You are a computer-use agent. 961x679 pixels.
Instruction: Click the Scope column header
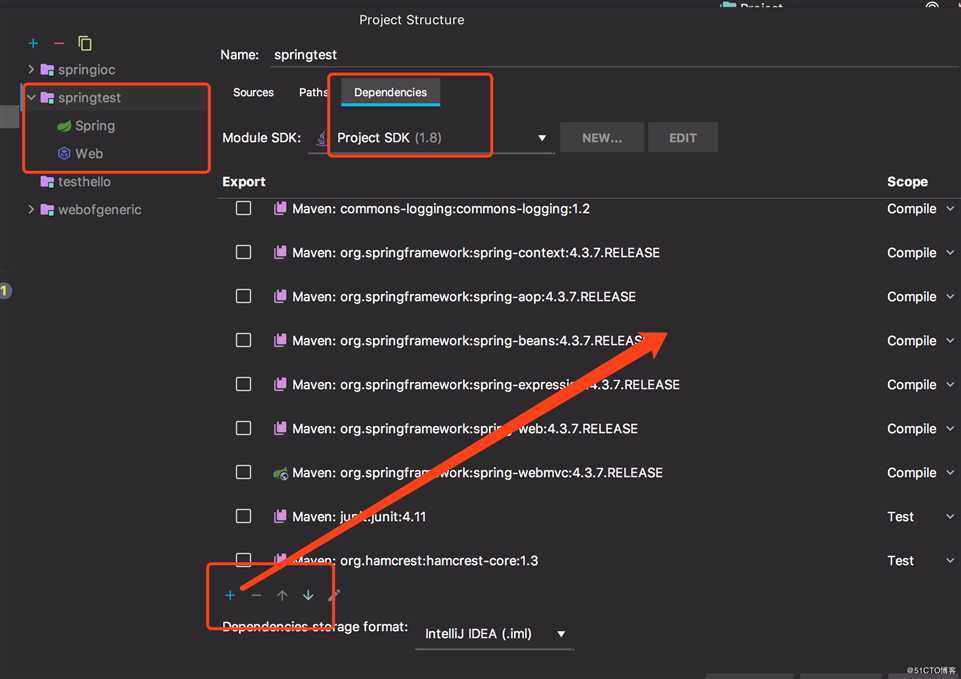(907, 181)
